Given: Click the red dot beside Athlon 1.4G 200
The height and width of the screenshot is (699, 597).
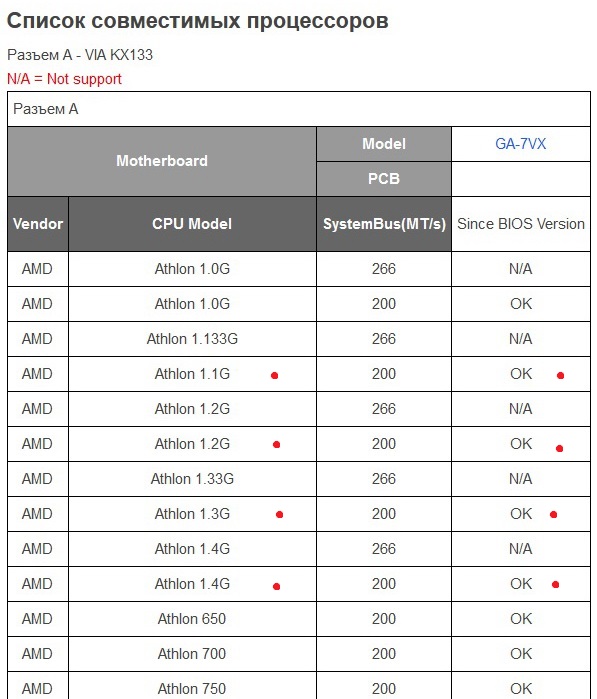Looking at the screenshot, I should [x=276, y=586].
